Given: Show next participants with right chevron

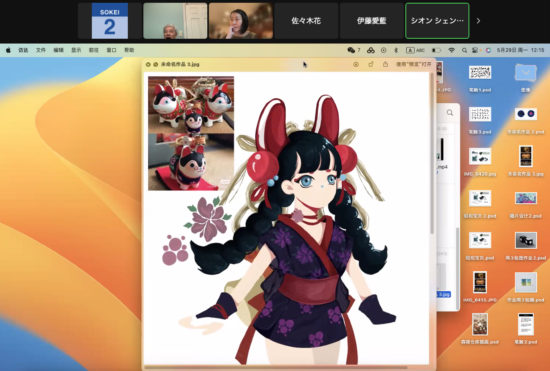Looking at the screenshot, I should 478,21.
